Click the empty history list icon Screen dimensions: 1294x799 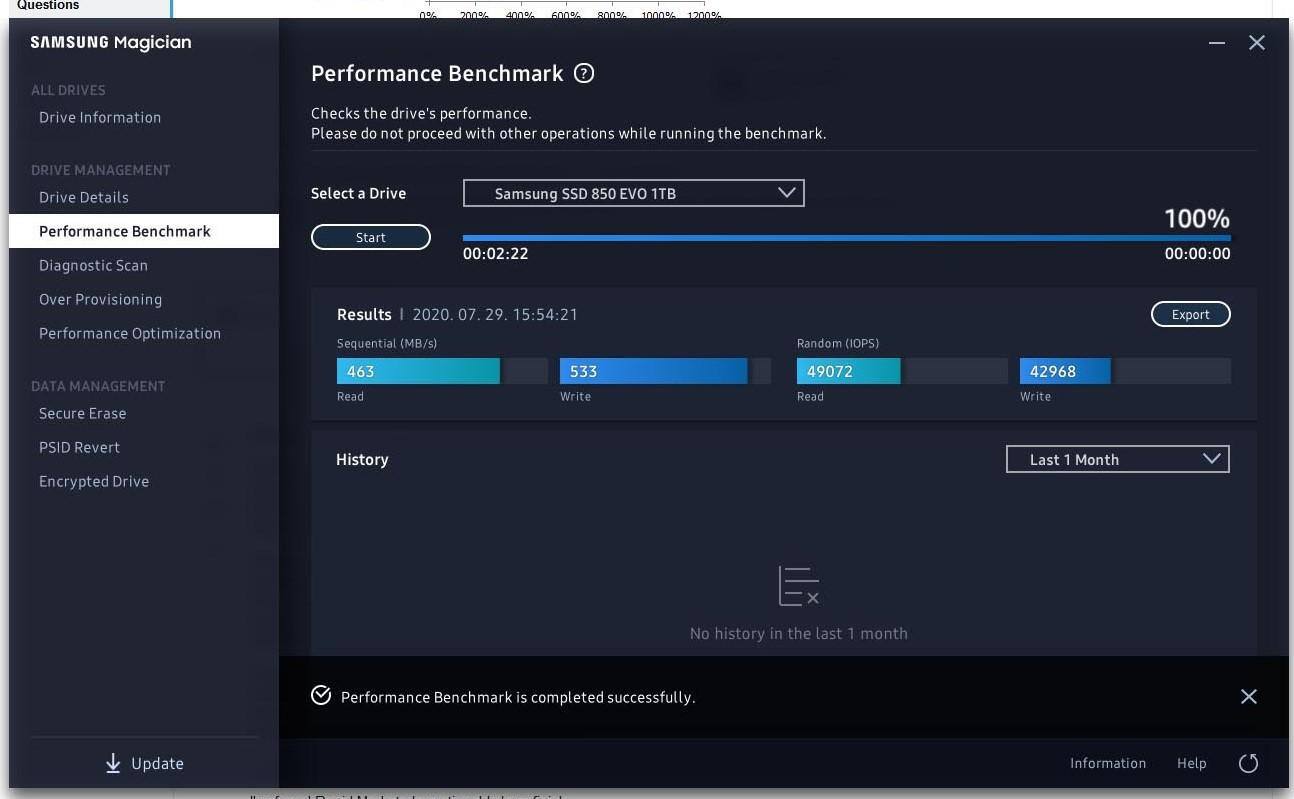[x=798, y=586]
